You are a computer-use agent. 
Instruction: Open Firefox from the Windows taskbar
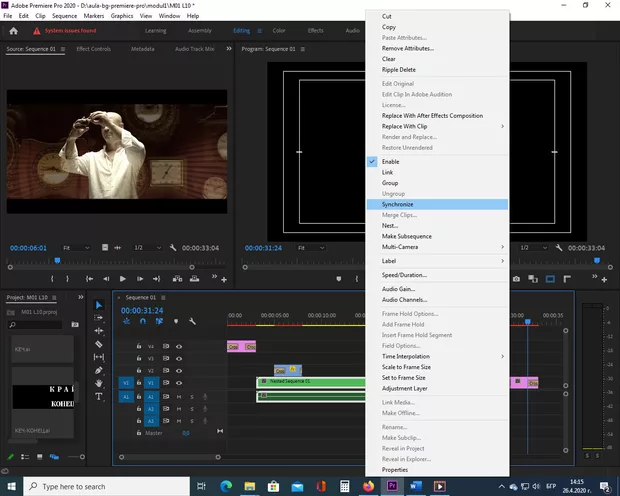[369, 486]
